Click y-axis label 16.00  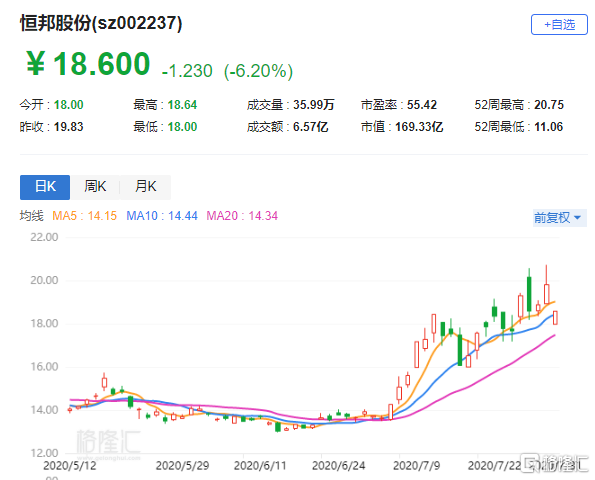click(x=44, y=367)
